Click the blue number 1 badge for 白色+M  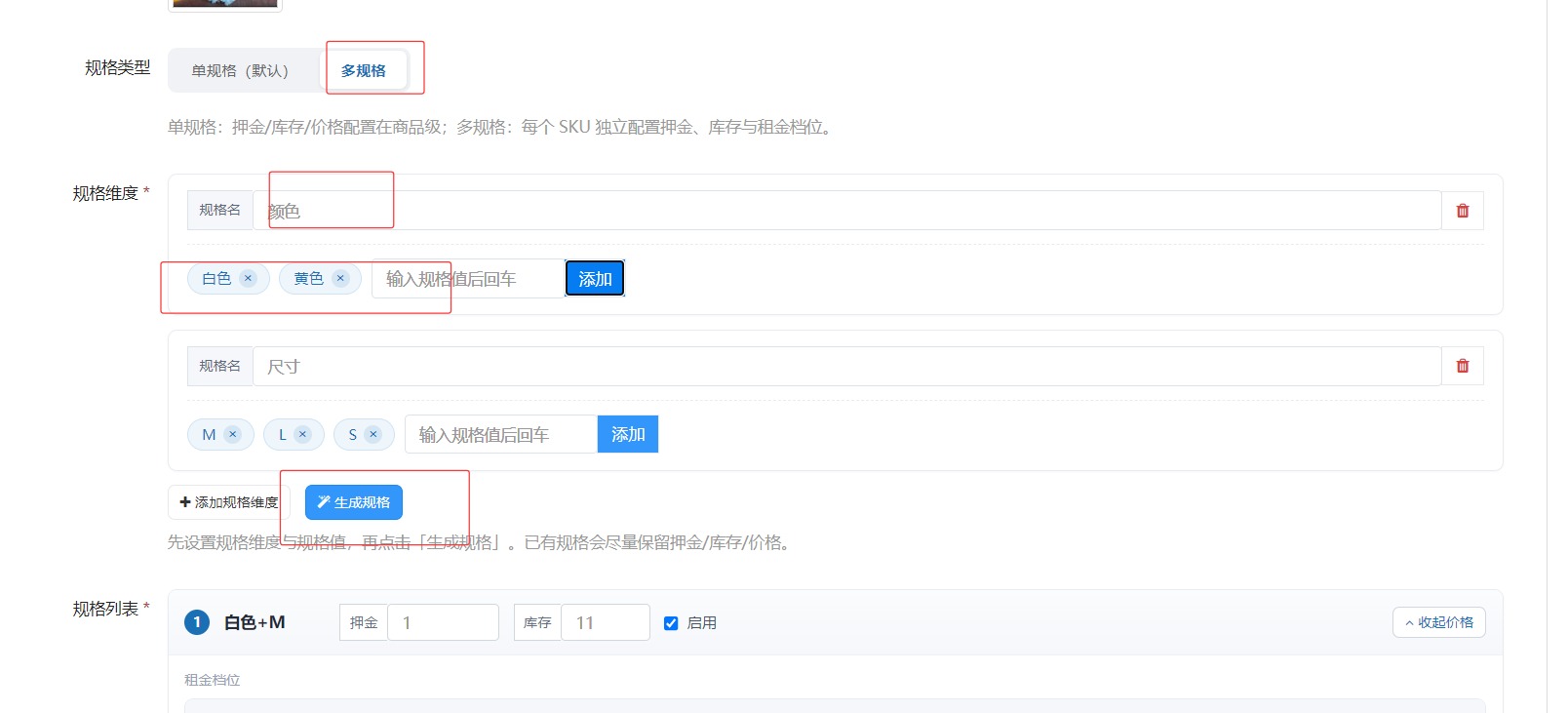point(197,622)
